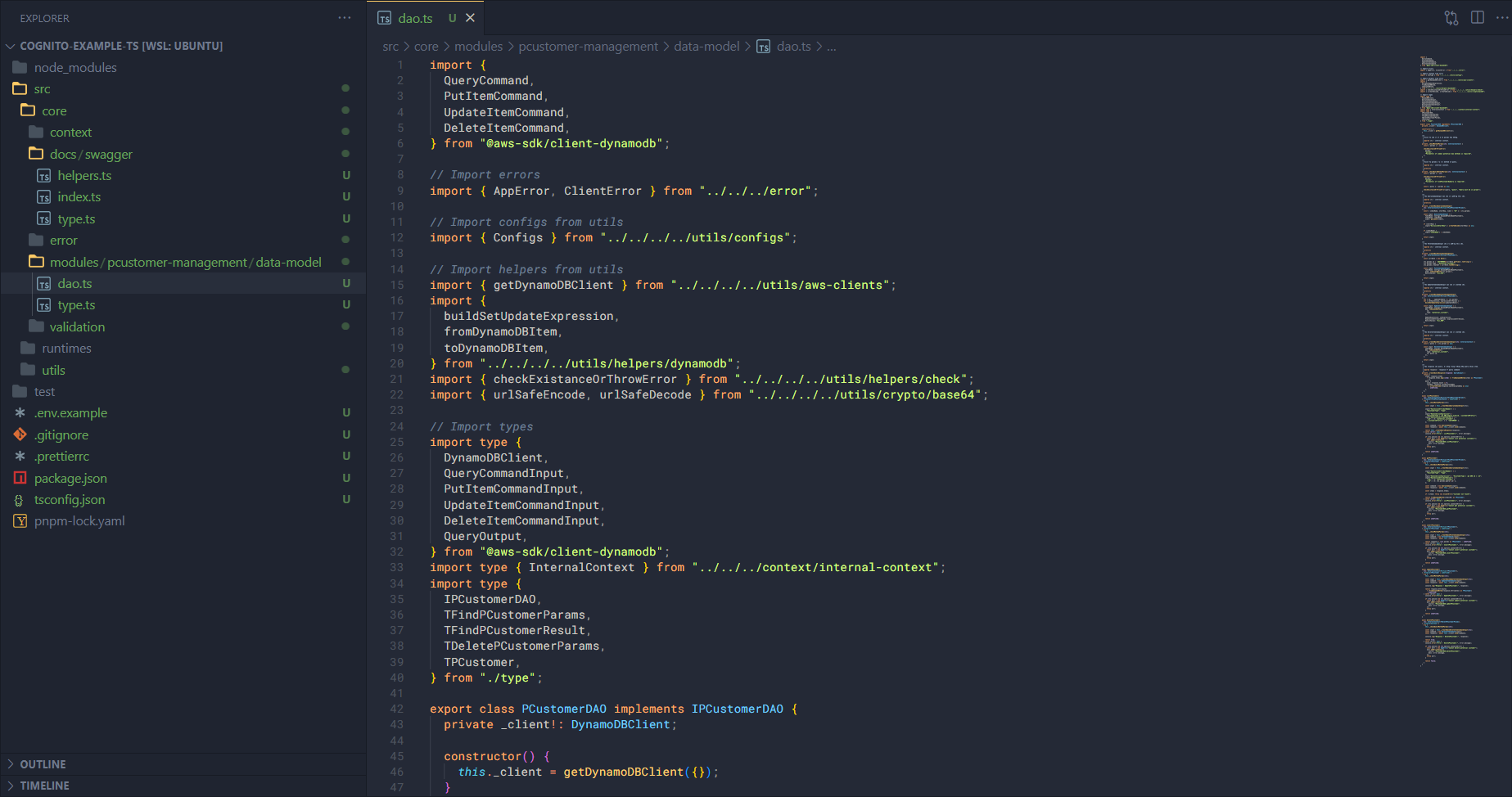Open pnpm-lock.yaml from the file tree

tap(79, 521)
